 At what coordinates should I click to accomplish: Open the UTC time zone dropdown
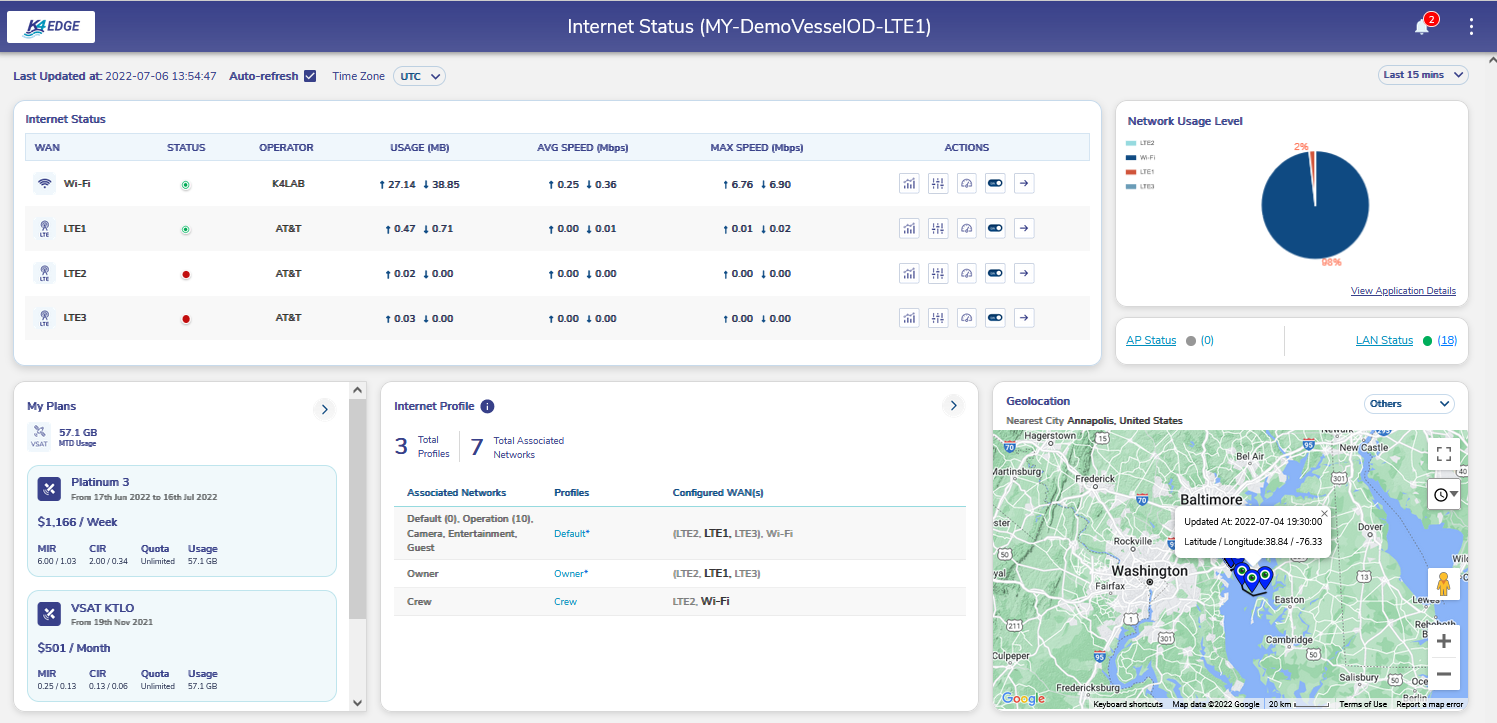[419, 76]
